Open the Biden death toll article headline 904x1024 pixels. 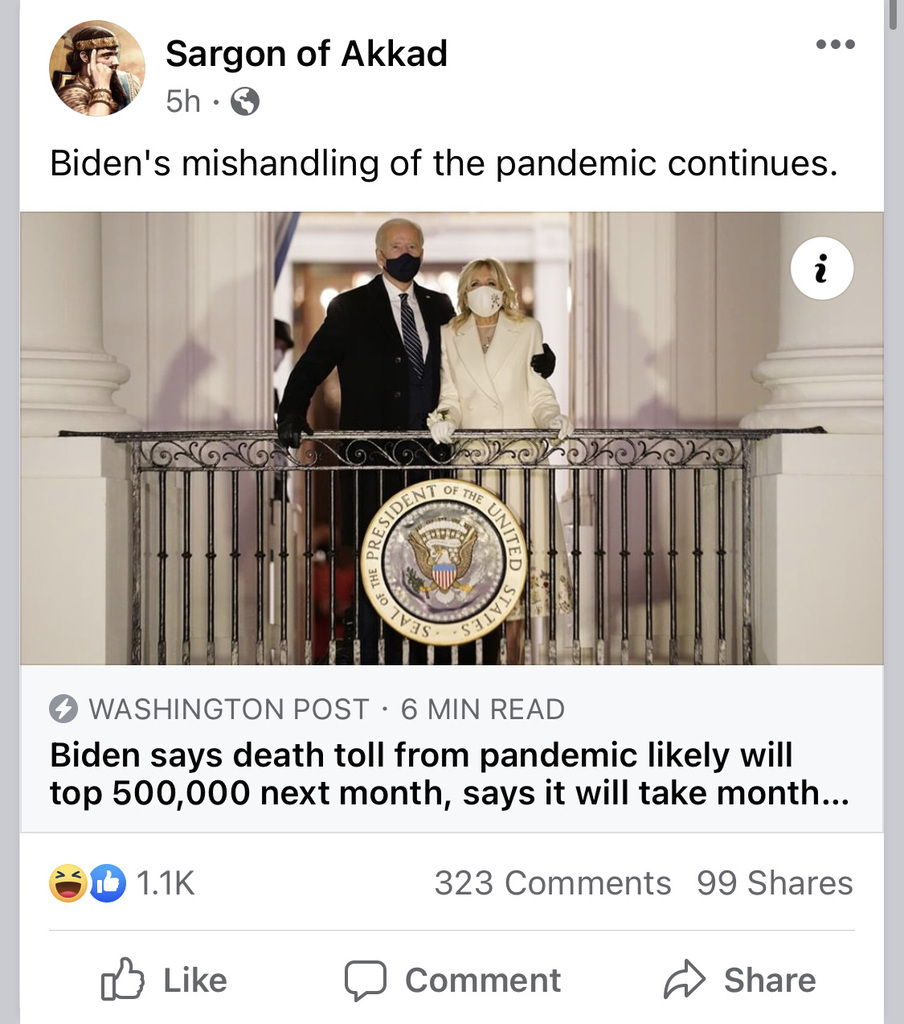click(449, 774)
